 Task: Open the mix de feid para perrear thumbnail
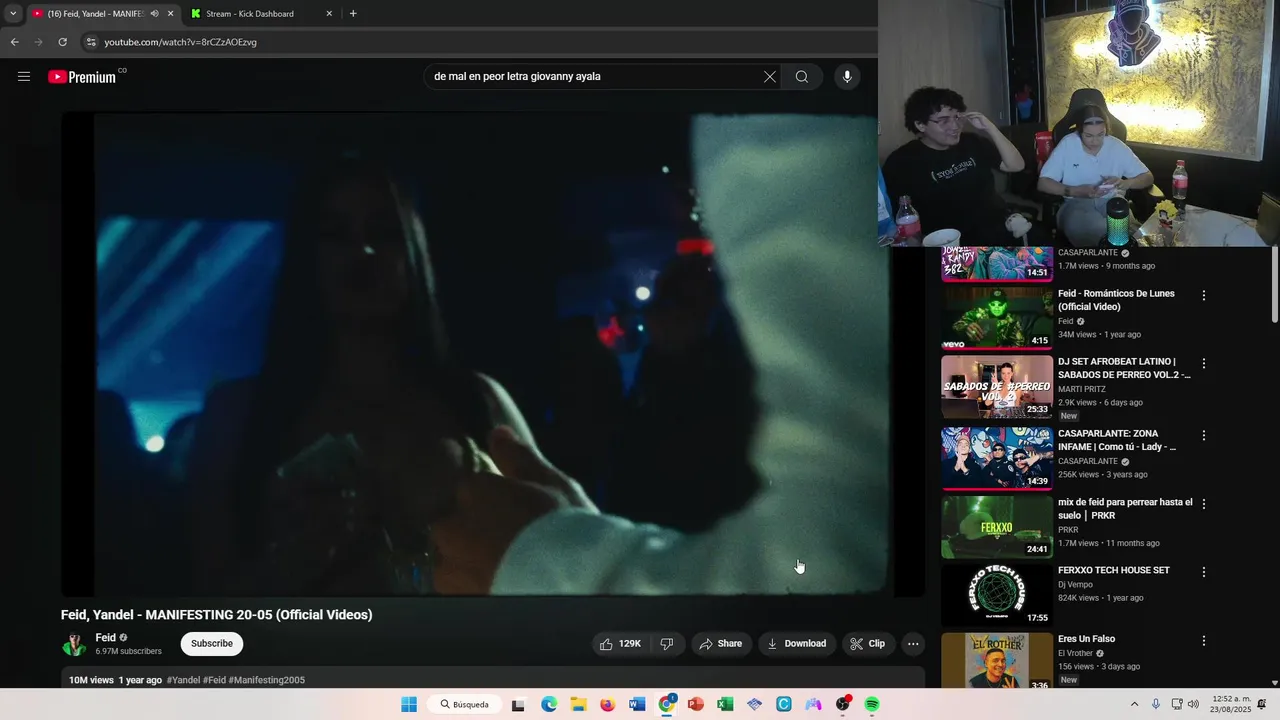[x=997, y=527]
